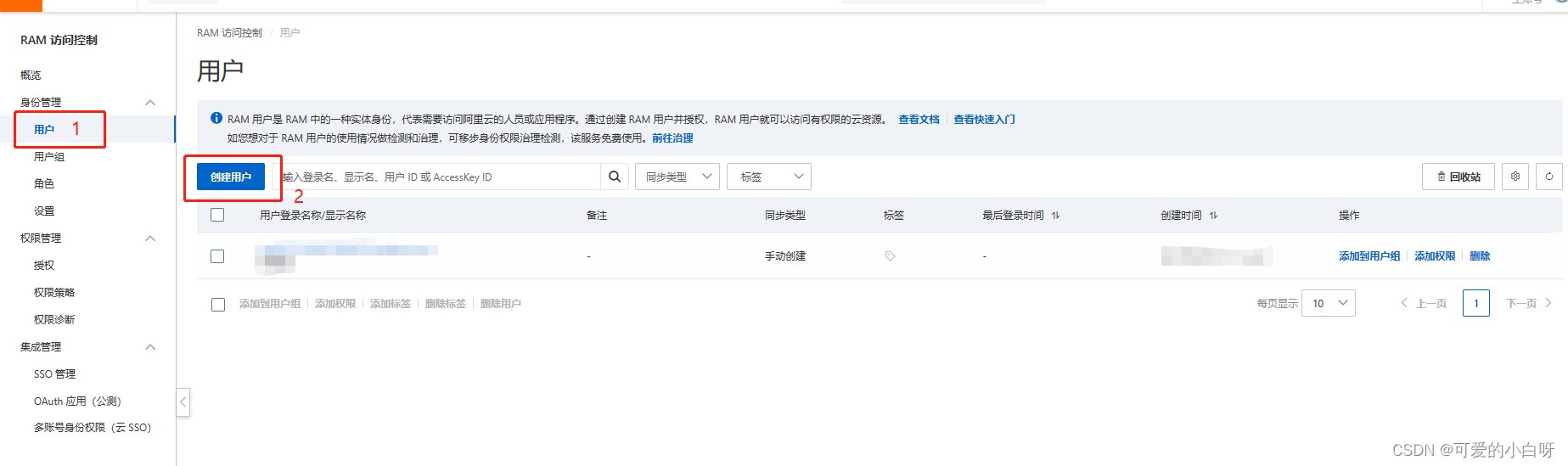Open 权限诊断 in the sidebar

point(54,319)
